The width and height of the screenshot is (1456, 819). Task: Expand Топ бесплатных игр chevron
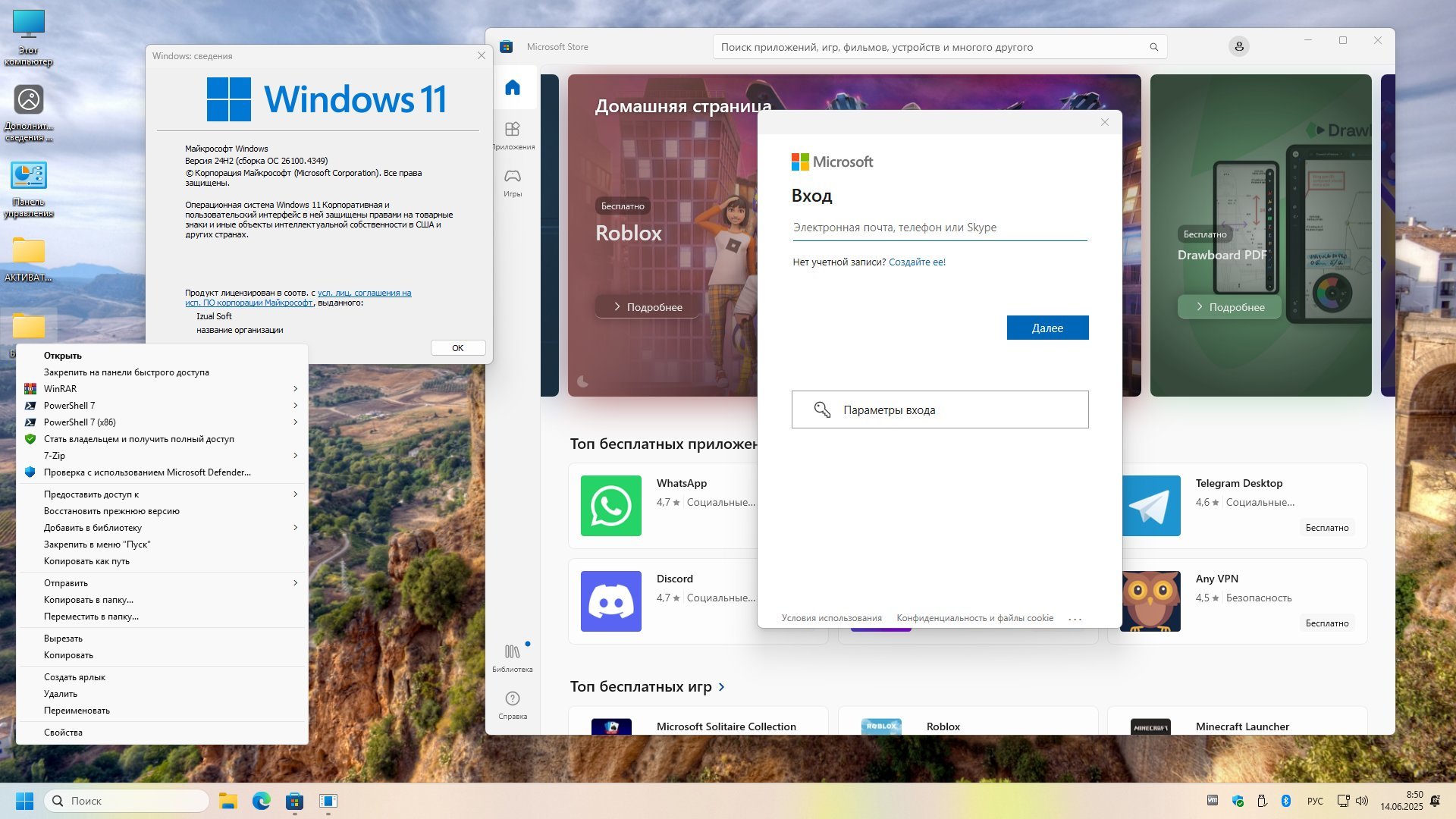point(721,687)
